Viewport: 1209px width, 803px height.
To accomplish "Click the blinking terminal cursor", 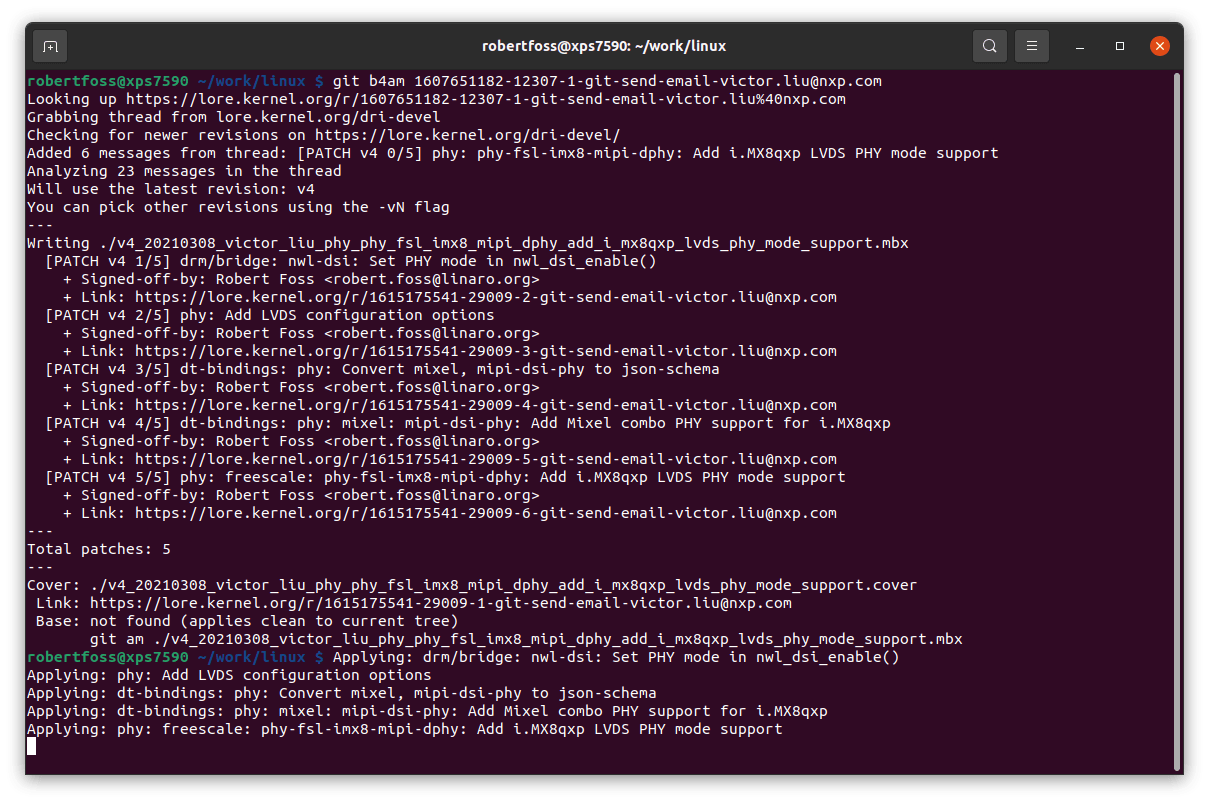I will coord(31,745).
